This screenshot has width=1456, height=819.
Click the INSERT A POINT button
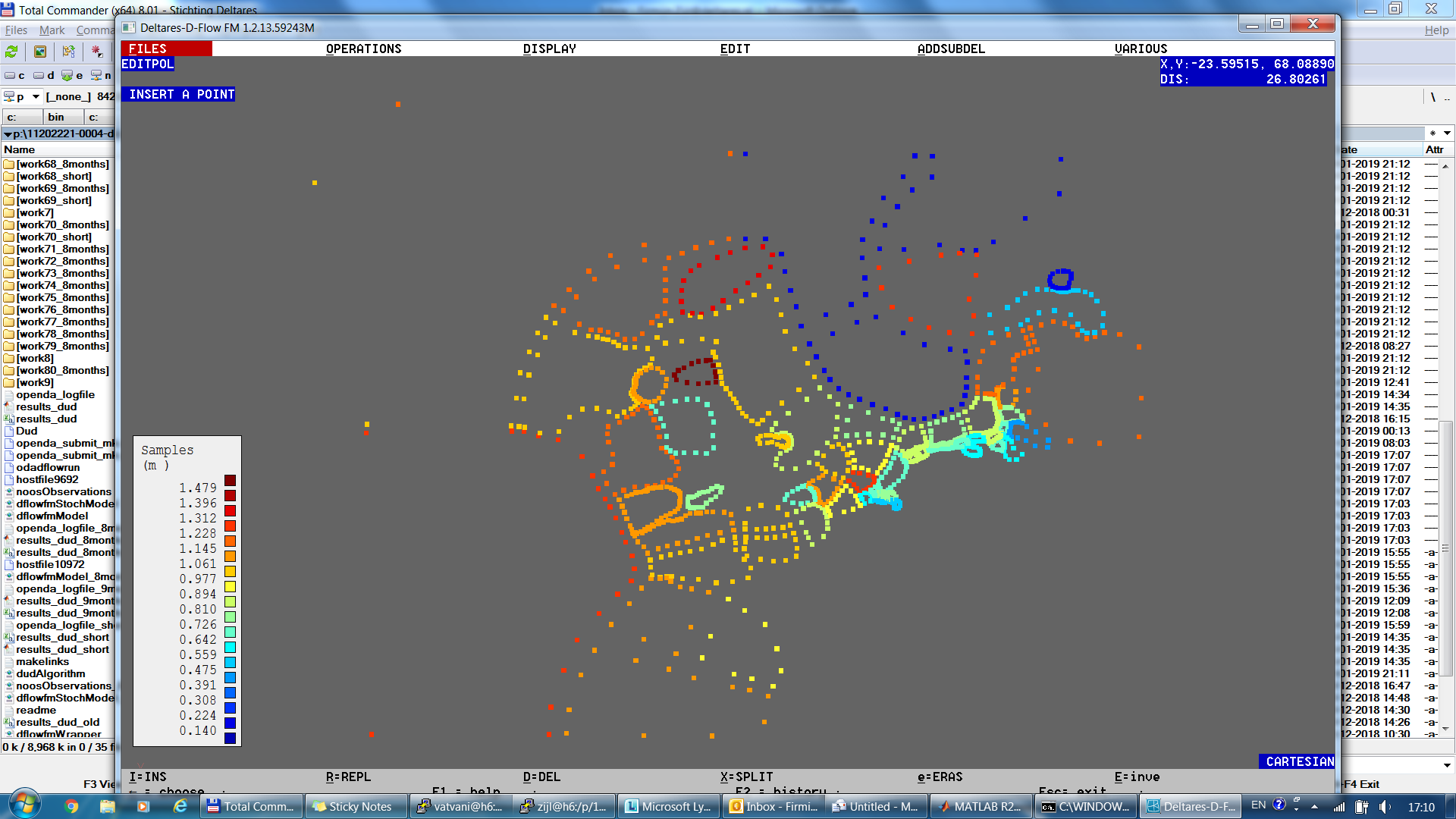(178, 94)
